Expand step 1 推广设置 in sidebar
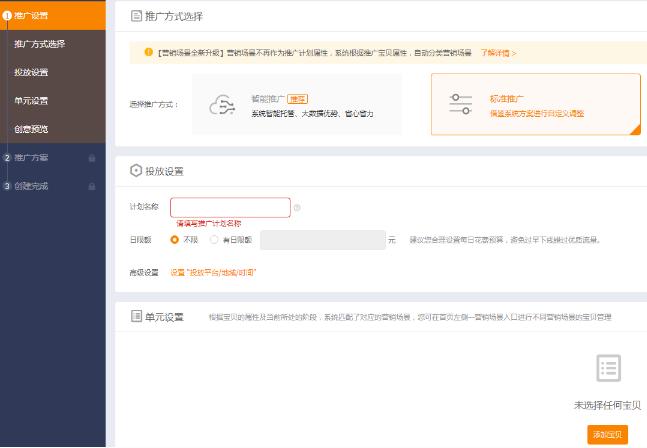 point(31,15)
